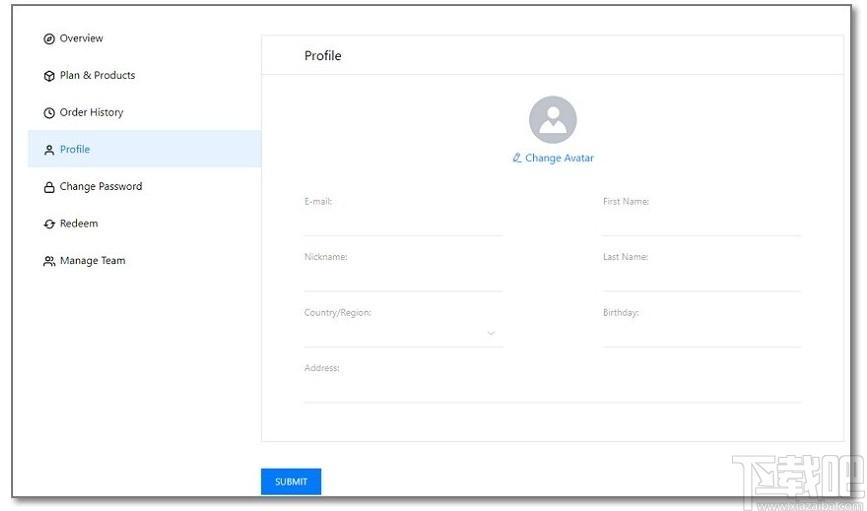Viewport: 867px width, 511px height.
Task: Expand the Country/Region dropdown arrow
Action: 491,333
